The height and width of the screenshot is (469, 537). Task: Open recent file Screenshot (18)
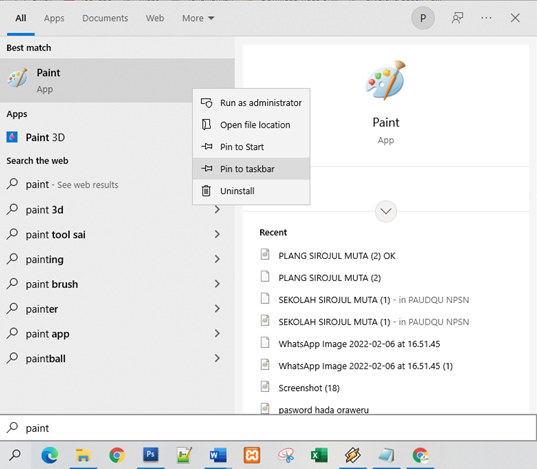tap(309, 388)
